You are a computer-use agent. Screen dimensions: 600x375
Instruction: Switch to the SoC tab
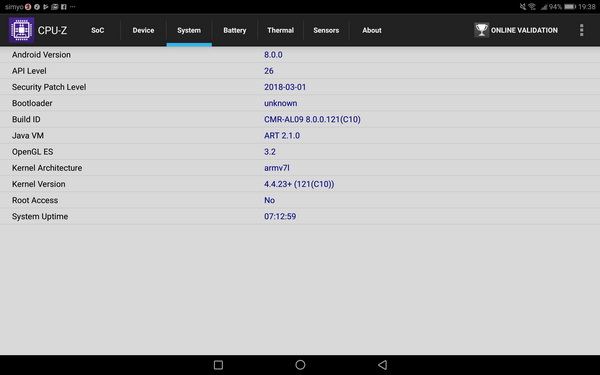tap(98, 30)
